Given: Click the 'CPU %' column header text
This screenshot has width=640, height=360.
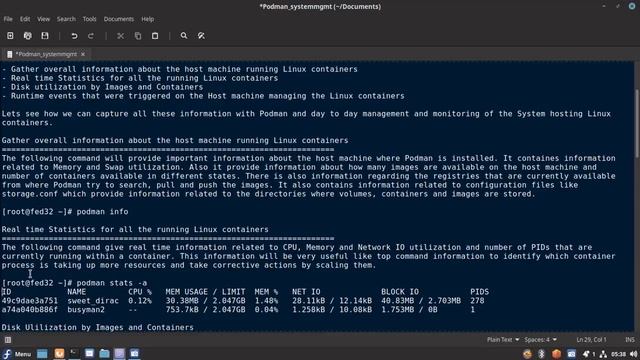Looking at the screenshot, I should [x=140, y=292].
